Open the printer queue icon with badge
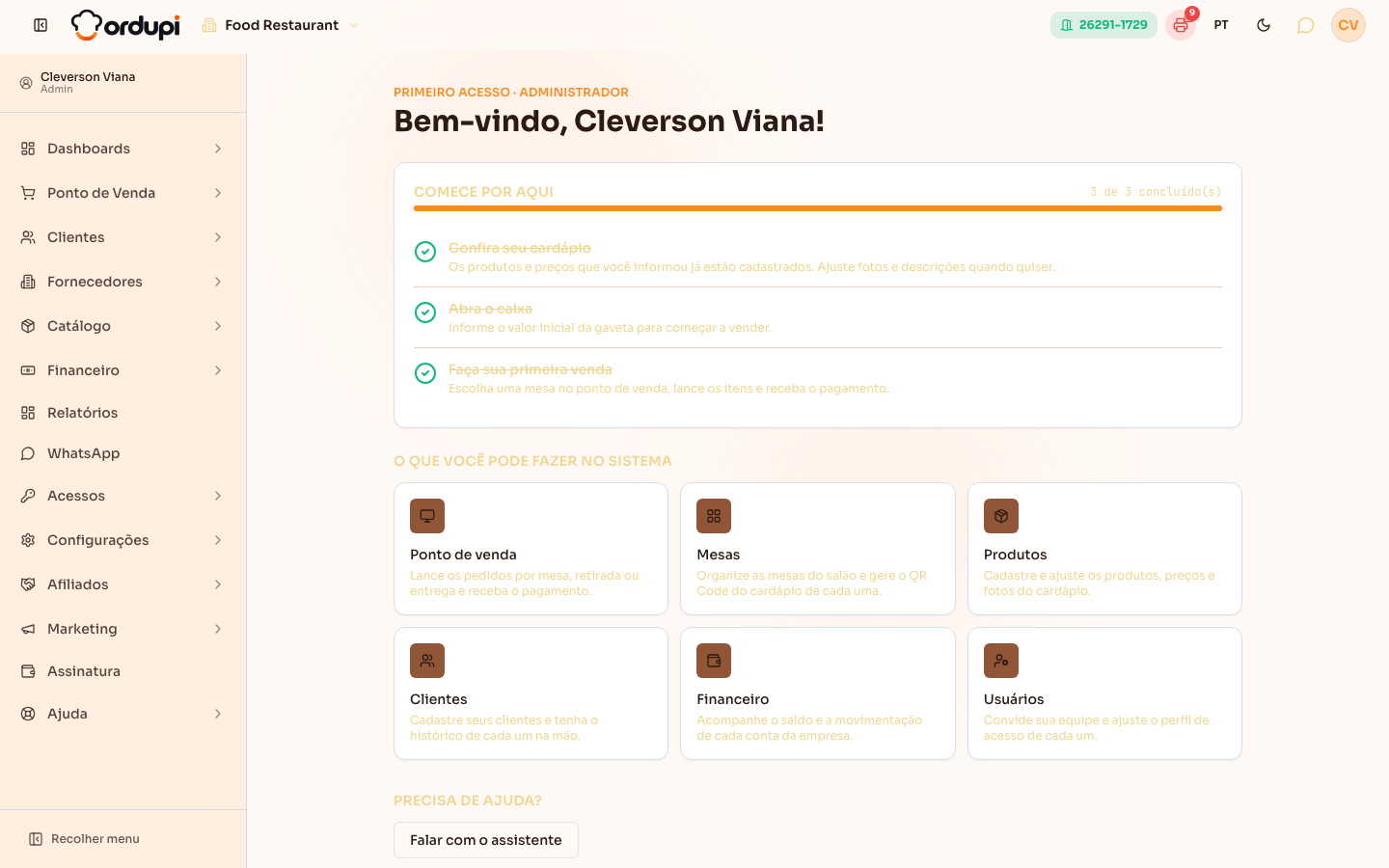 point(1181,25)
